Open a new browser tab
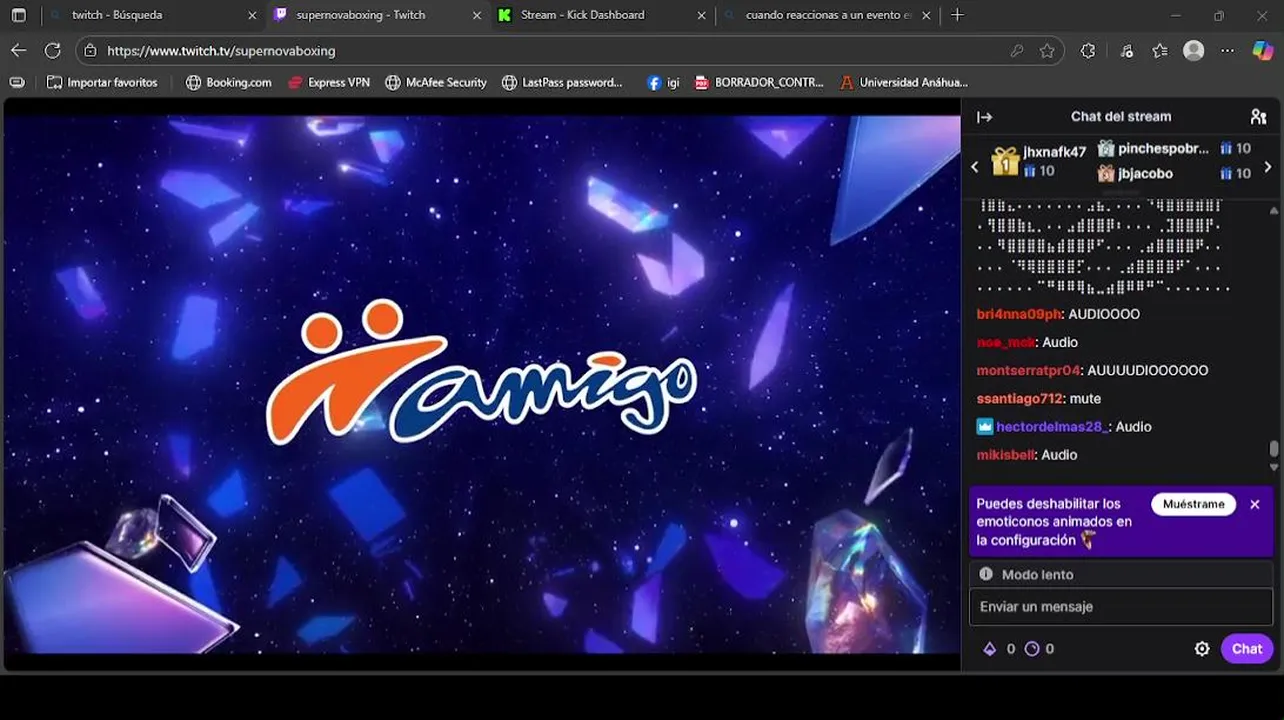1284x720 pixels. pos(957,15)
